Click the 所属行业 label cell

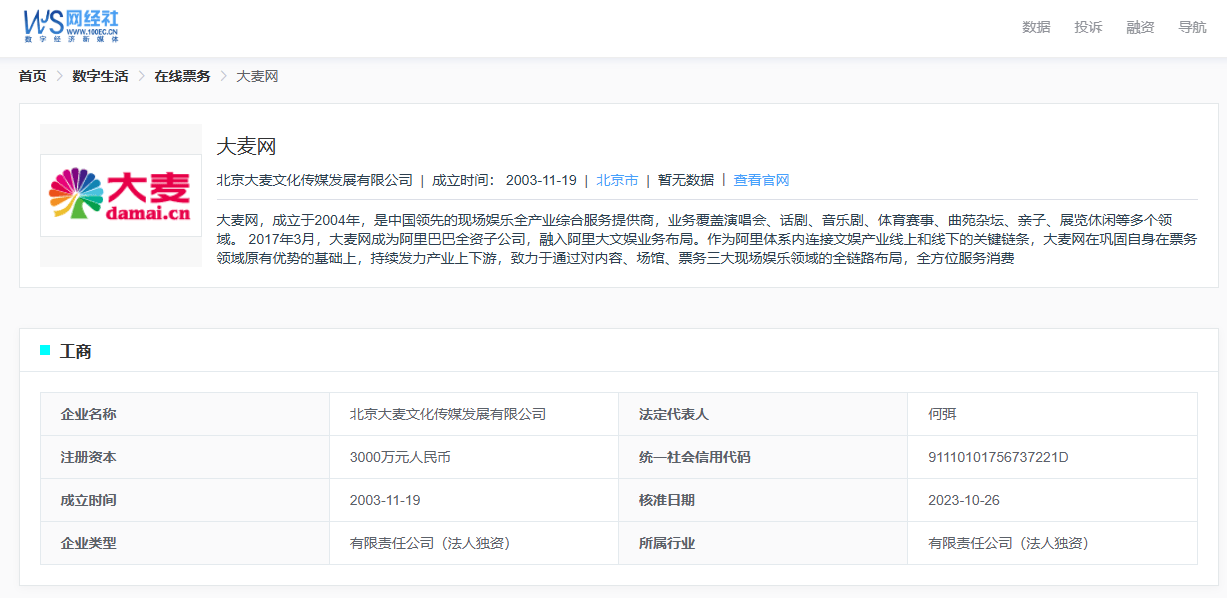pos(763,543)
